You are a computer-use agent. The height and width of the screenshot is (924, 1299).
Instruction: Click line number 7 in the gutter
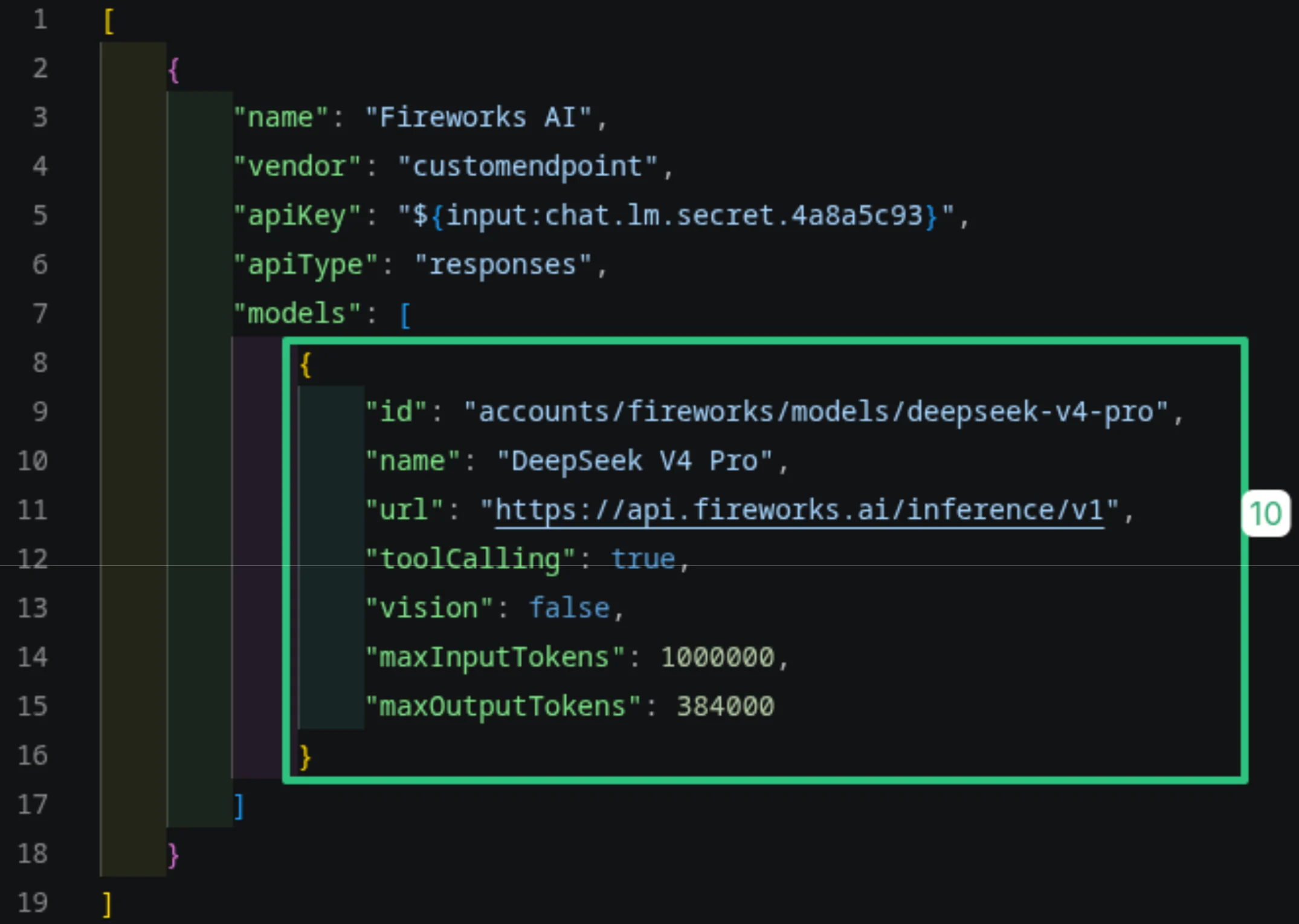[40, 313]
